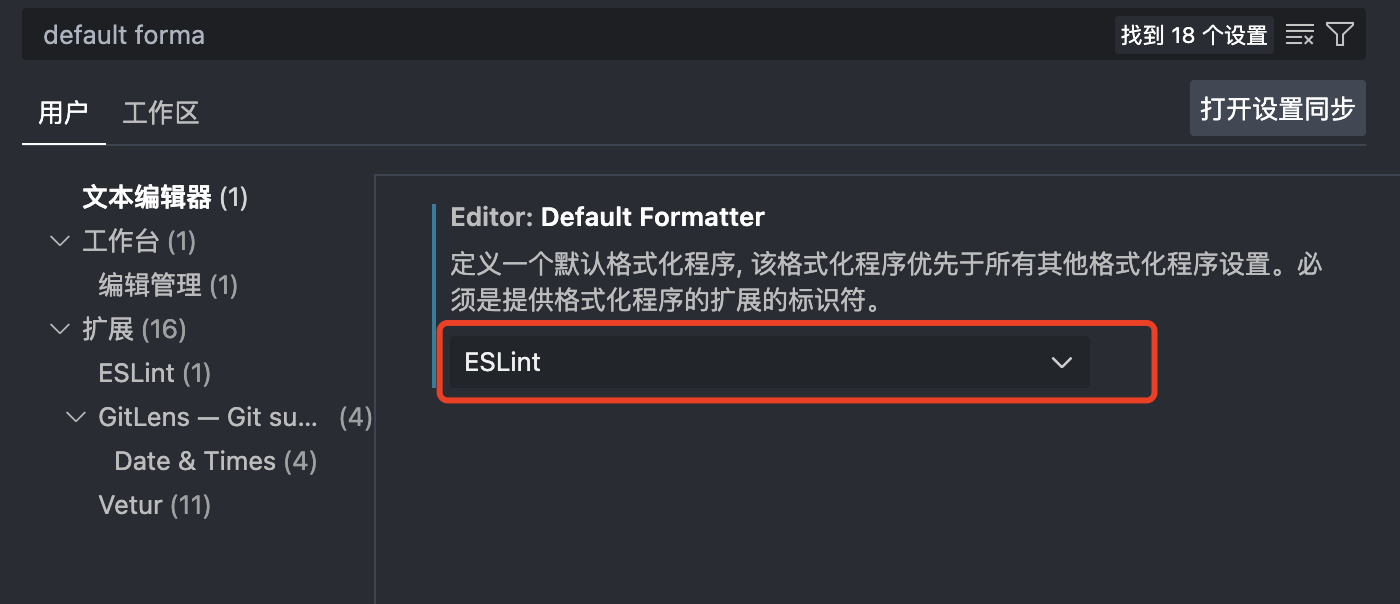Click the 找到 18 个设置 results badge
The width and height of the screenshot is (1400, 604).
(x=1193, y=34)
